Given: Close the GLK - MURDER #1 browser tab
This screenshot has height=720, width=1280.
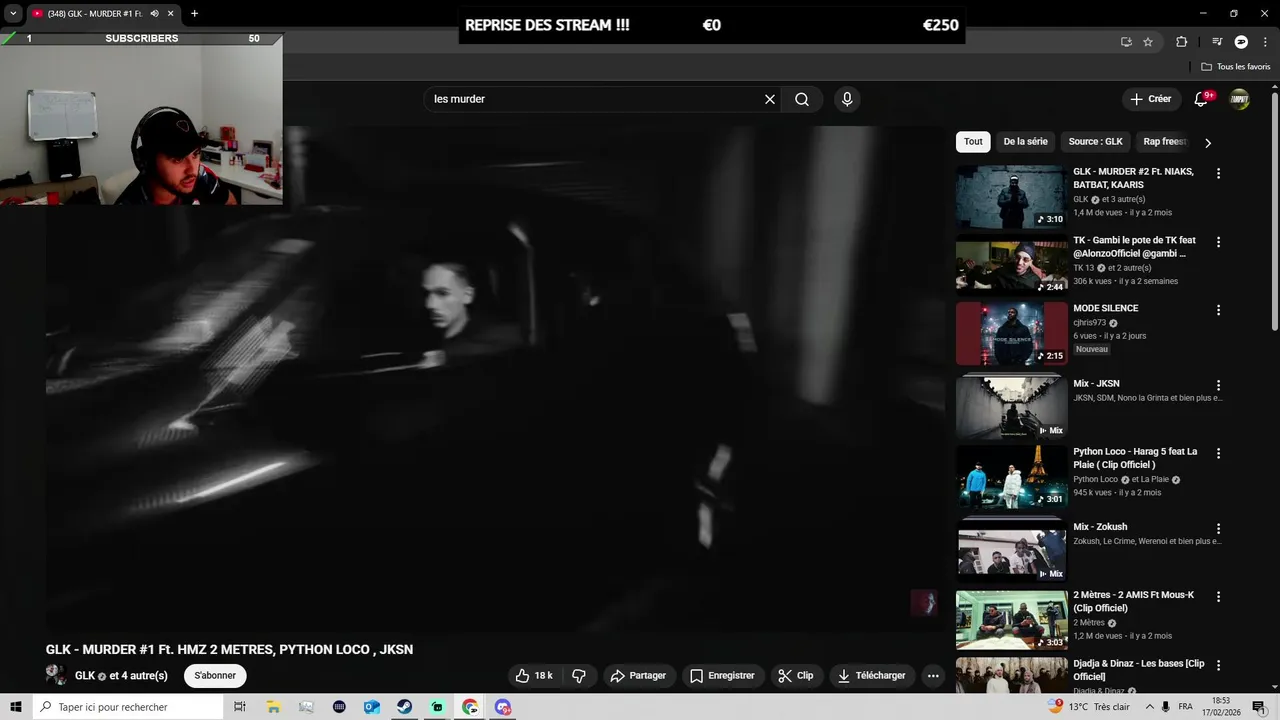Looking at the screenshot, I should 171,14.
